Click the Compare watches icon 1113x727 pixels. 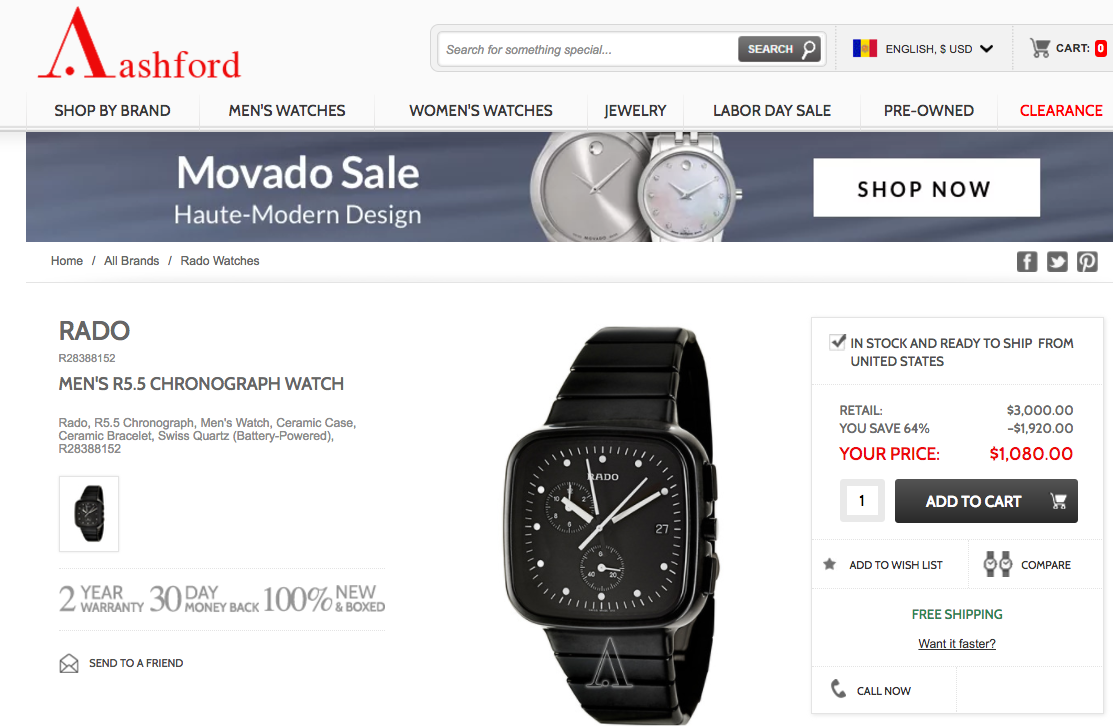tap(997, 564)
